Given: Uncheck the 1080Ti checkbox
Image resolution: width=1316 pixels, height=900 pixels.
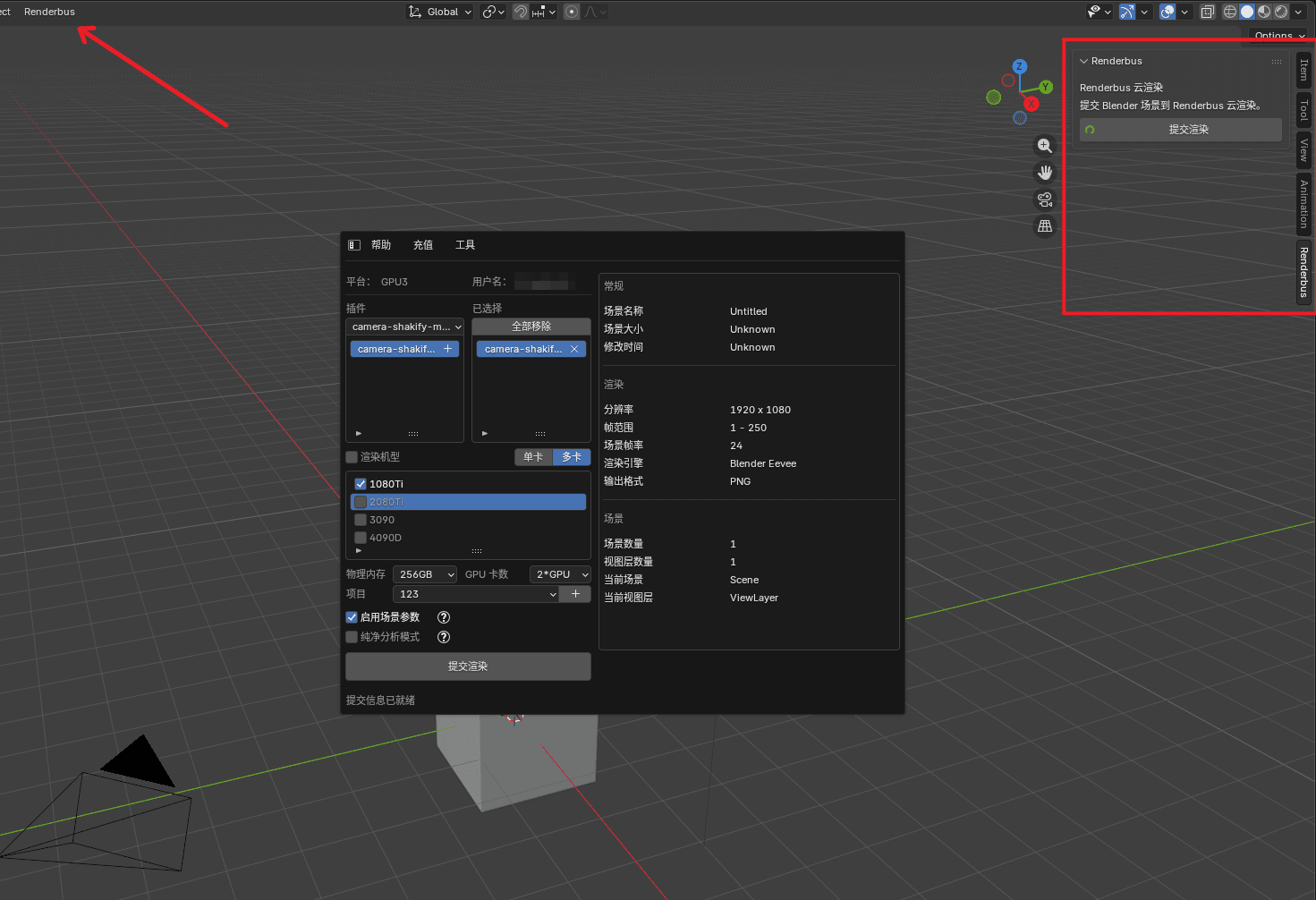Looking at the screenshot, I should click(361, 484).
